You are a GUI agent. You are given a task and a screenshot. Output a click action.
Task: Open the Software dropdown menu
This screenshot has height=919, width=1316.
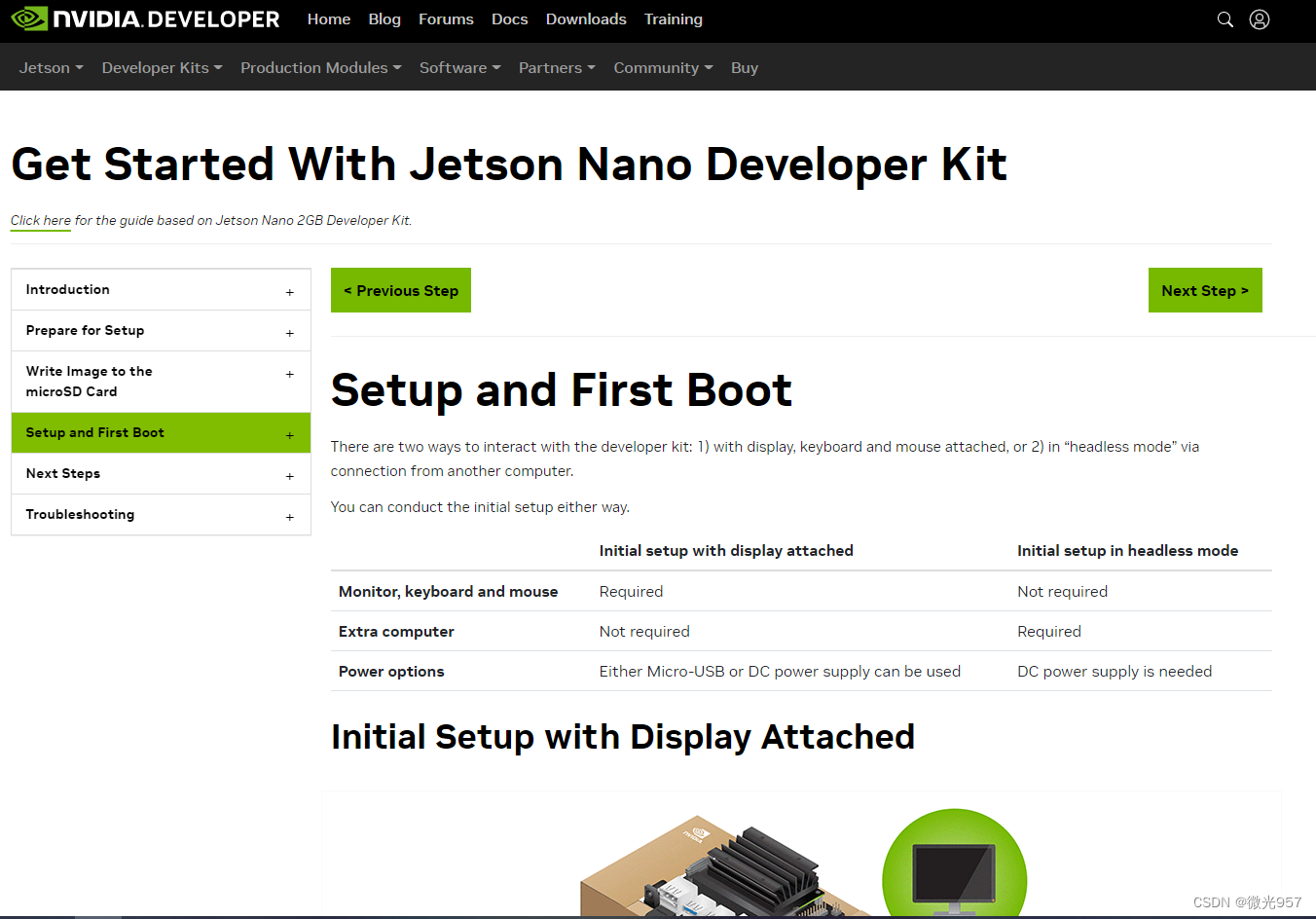(460, 67)
